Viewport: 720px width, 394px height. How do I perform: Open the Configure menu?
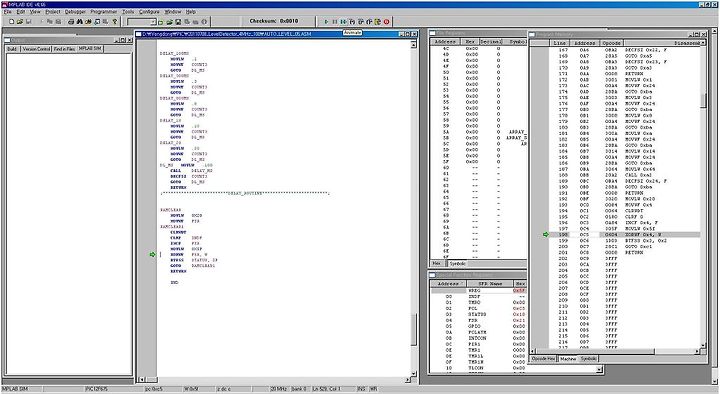[x=149, y=11]
